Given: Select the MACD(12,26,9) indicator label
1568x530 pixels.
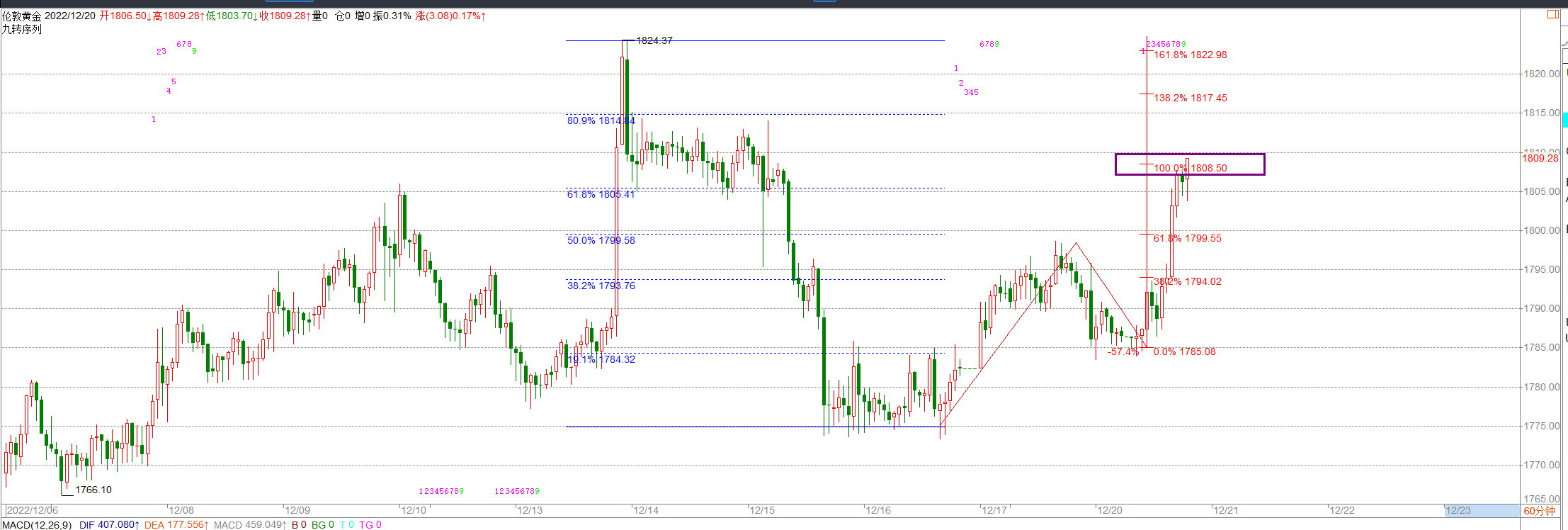Looking at the screenshot, I should (37, 525).
